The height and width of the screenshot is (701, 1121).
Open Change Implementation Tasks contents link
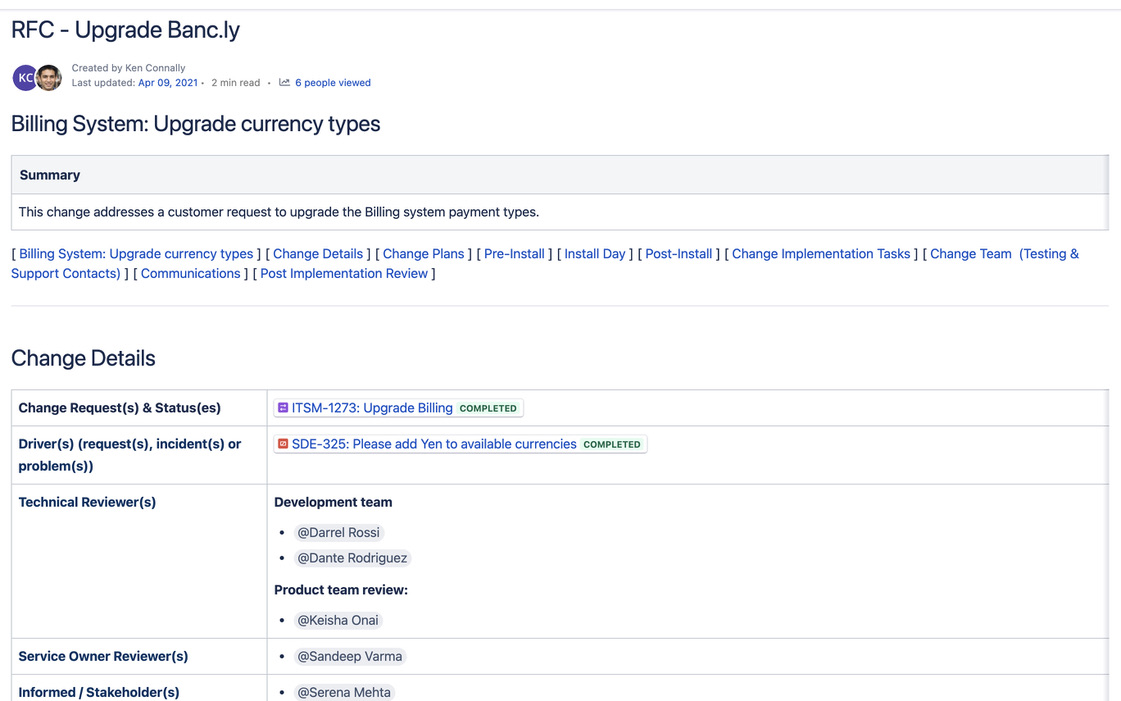(820, 254)
